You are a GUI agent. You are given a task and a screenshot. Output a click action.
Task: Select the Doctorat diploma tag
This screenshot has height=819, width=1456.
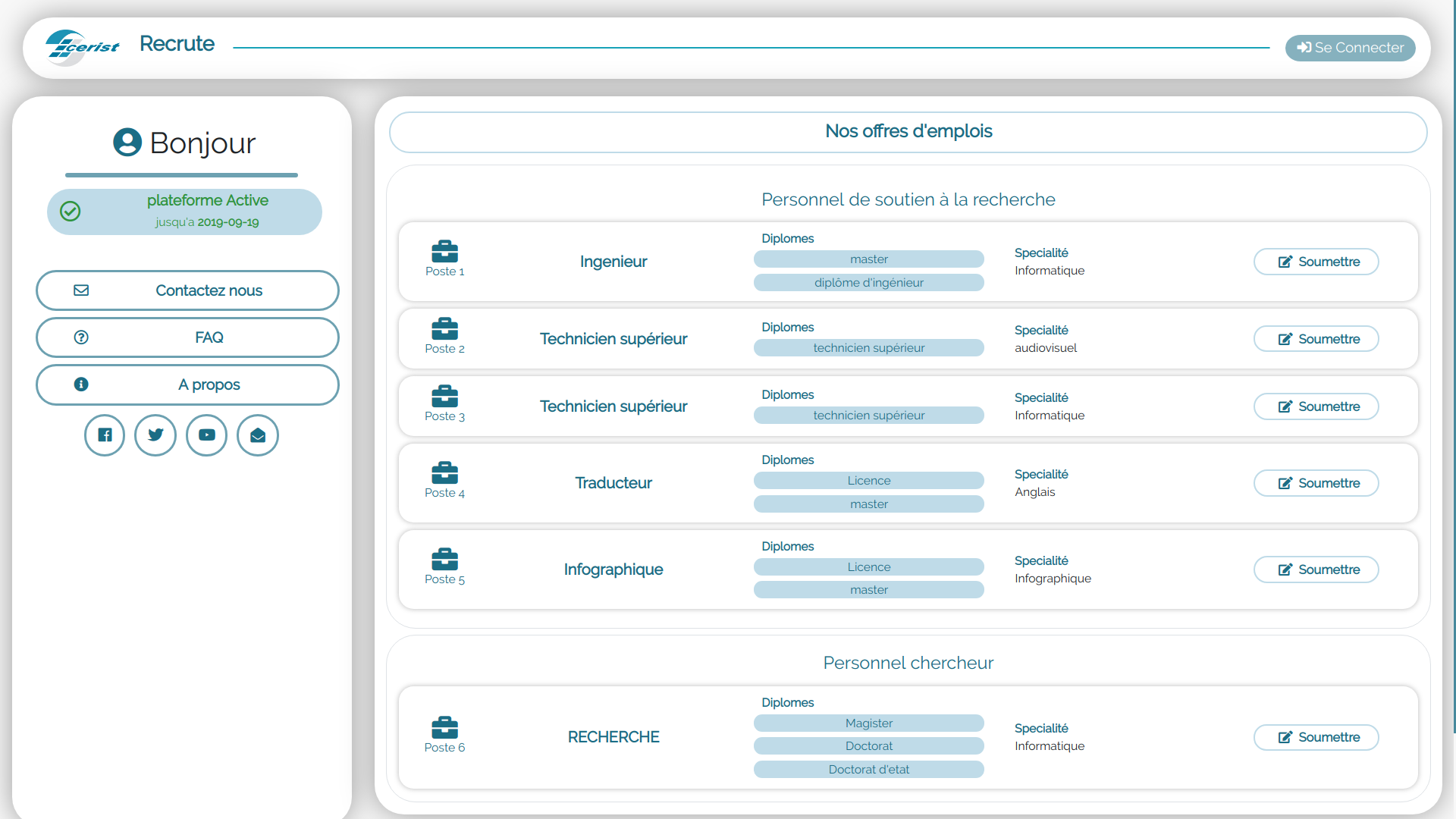point(868,746)
